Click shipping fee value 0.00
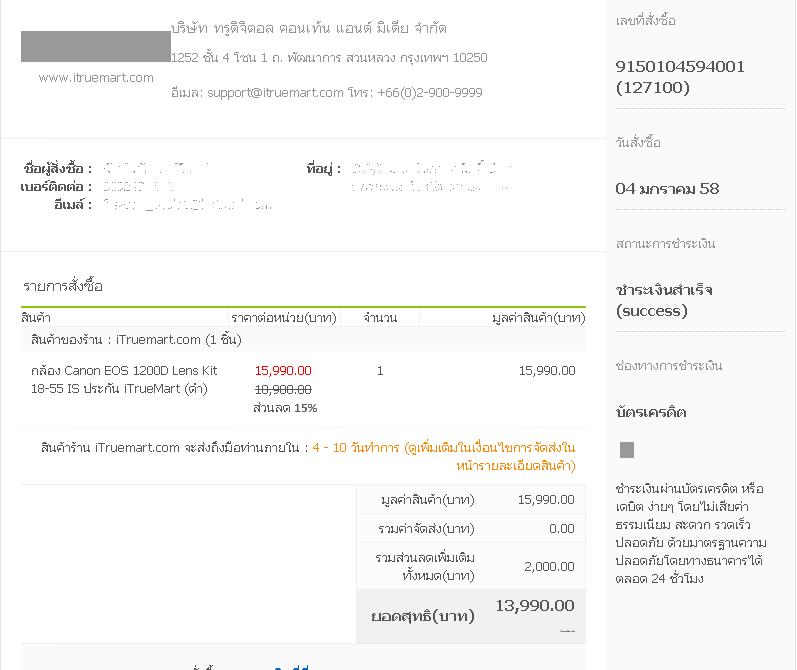This screenshot has width=797, height=670. click(562, 529)
